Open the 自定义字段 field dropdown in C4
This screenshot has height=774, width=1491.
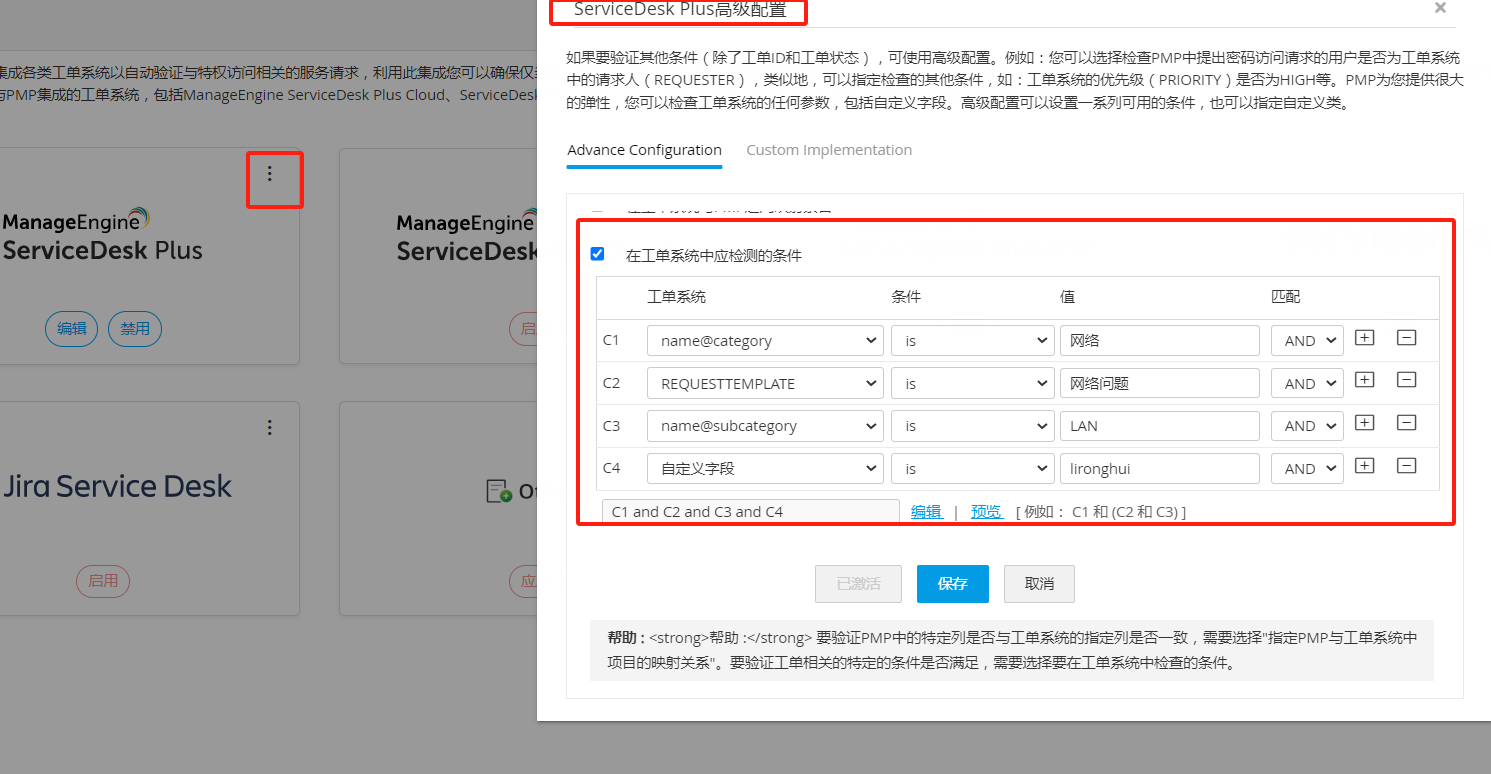[x=765, y=468]
